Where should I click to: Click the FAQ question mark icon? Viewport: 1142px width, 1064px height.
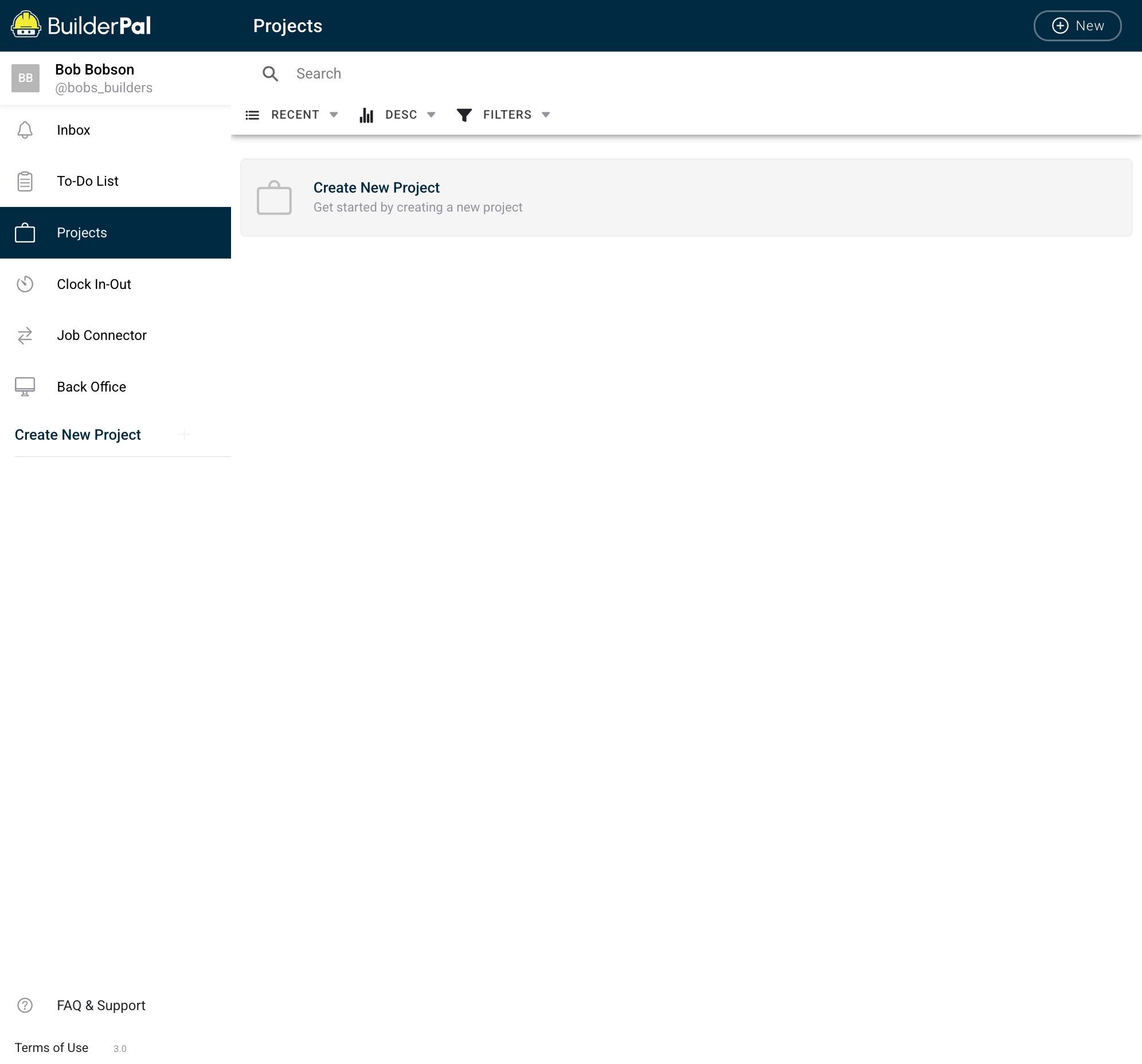click(x=25, y=1006)
